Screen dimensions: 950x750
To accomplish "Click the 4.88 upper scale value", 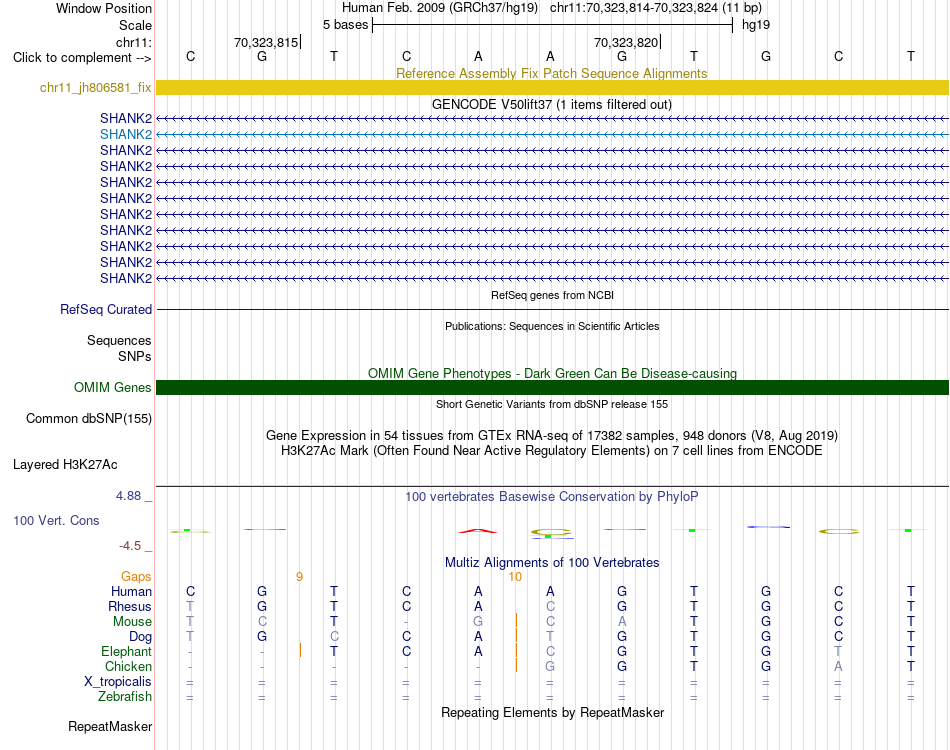I will tap(128, 496).
